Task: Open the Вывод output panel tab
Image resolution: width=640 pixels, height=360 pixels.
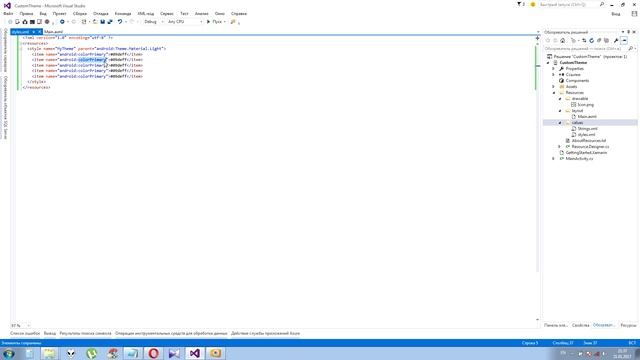Action: 50,333
